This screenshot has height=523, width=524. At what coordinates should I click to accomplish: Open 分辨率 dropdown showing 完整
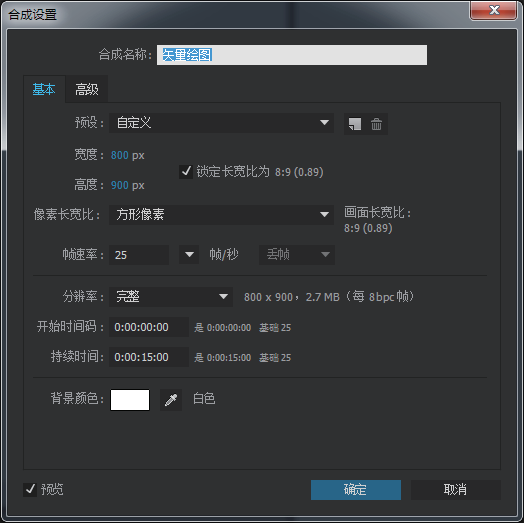pyautogui.click(x=171, y=296)
